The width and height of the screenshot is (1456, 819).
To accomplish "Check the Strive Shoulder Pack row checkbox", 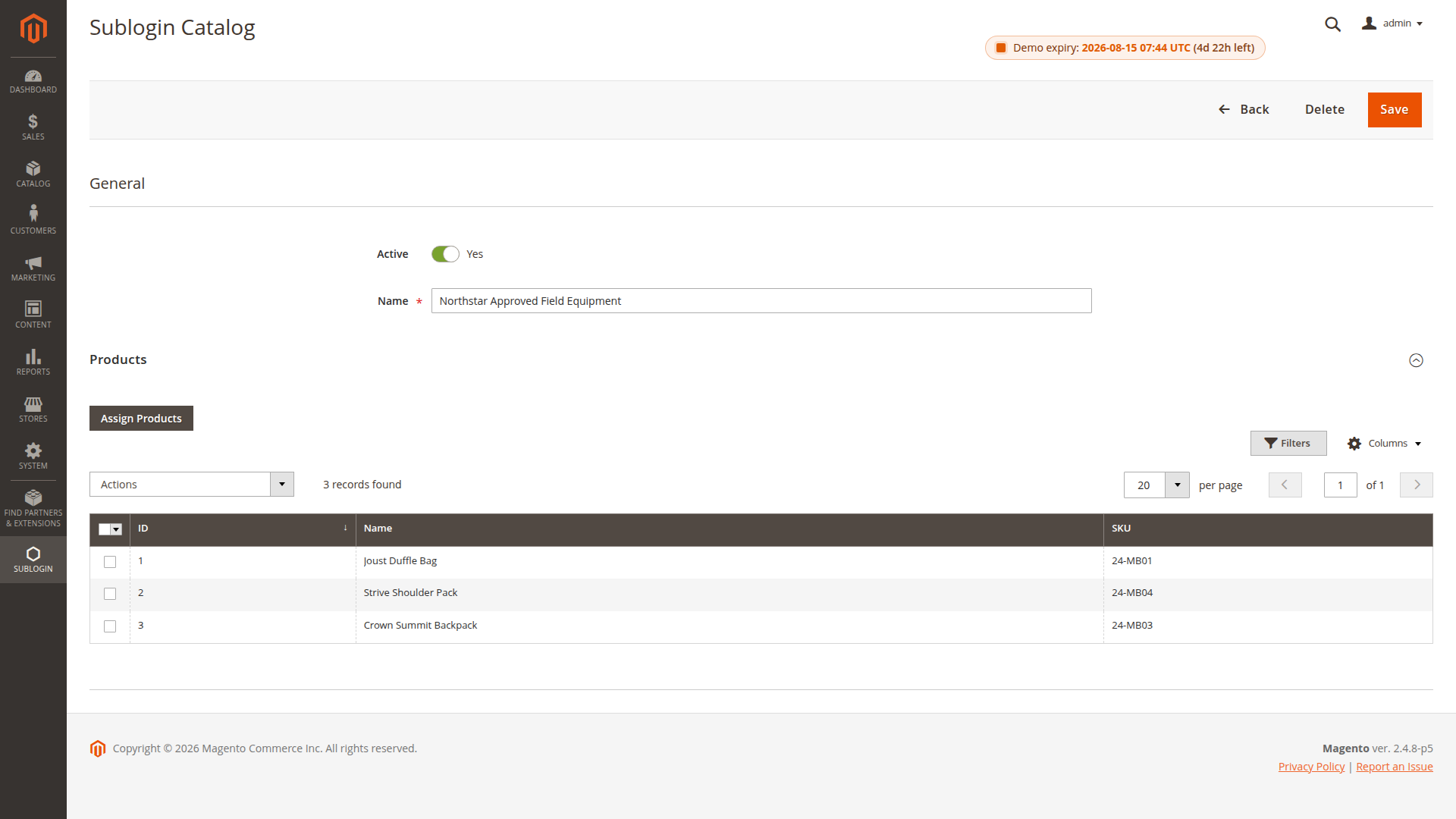I will click(x=110, y=594).
